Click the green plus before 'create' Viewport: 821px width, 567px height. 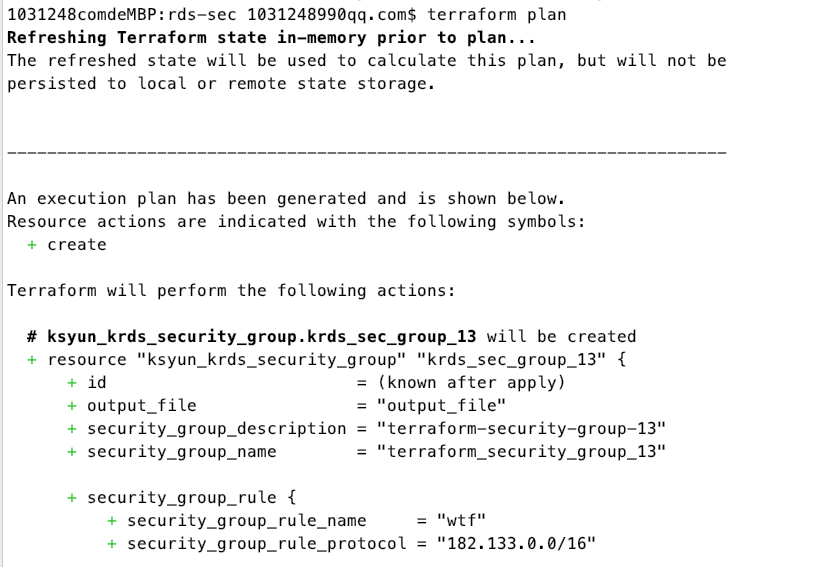click(32, 245)
